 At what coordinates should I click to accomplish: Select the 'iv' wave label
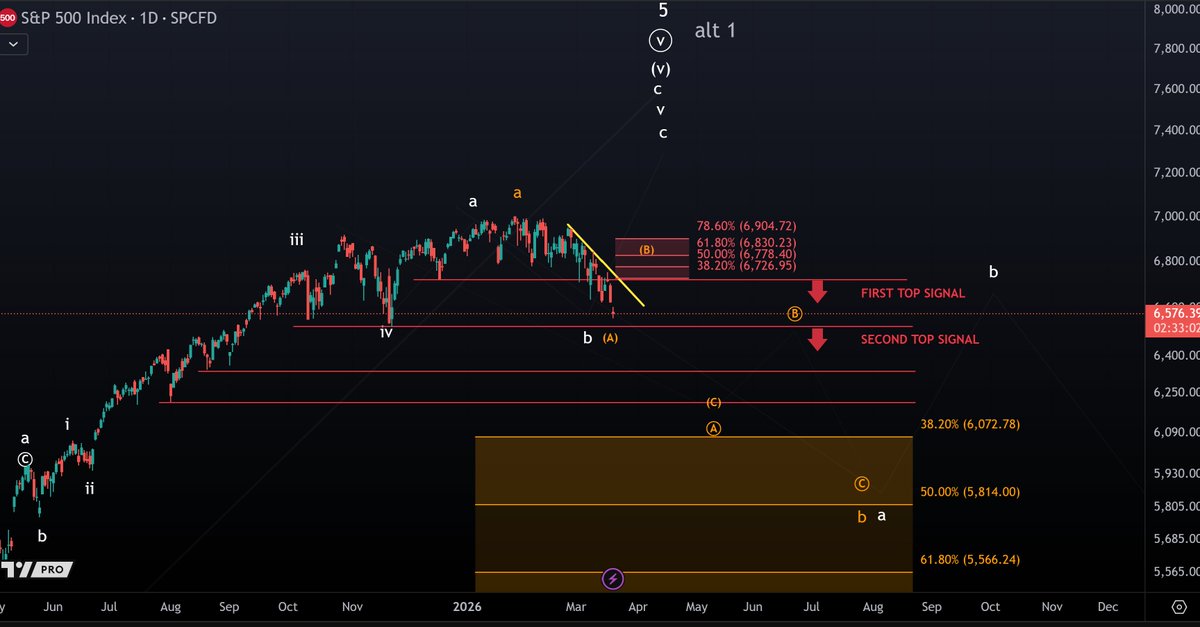tap(386, 332)
